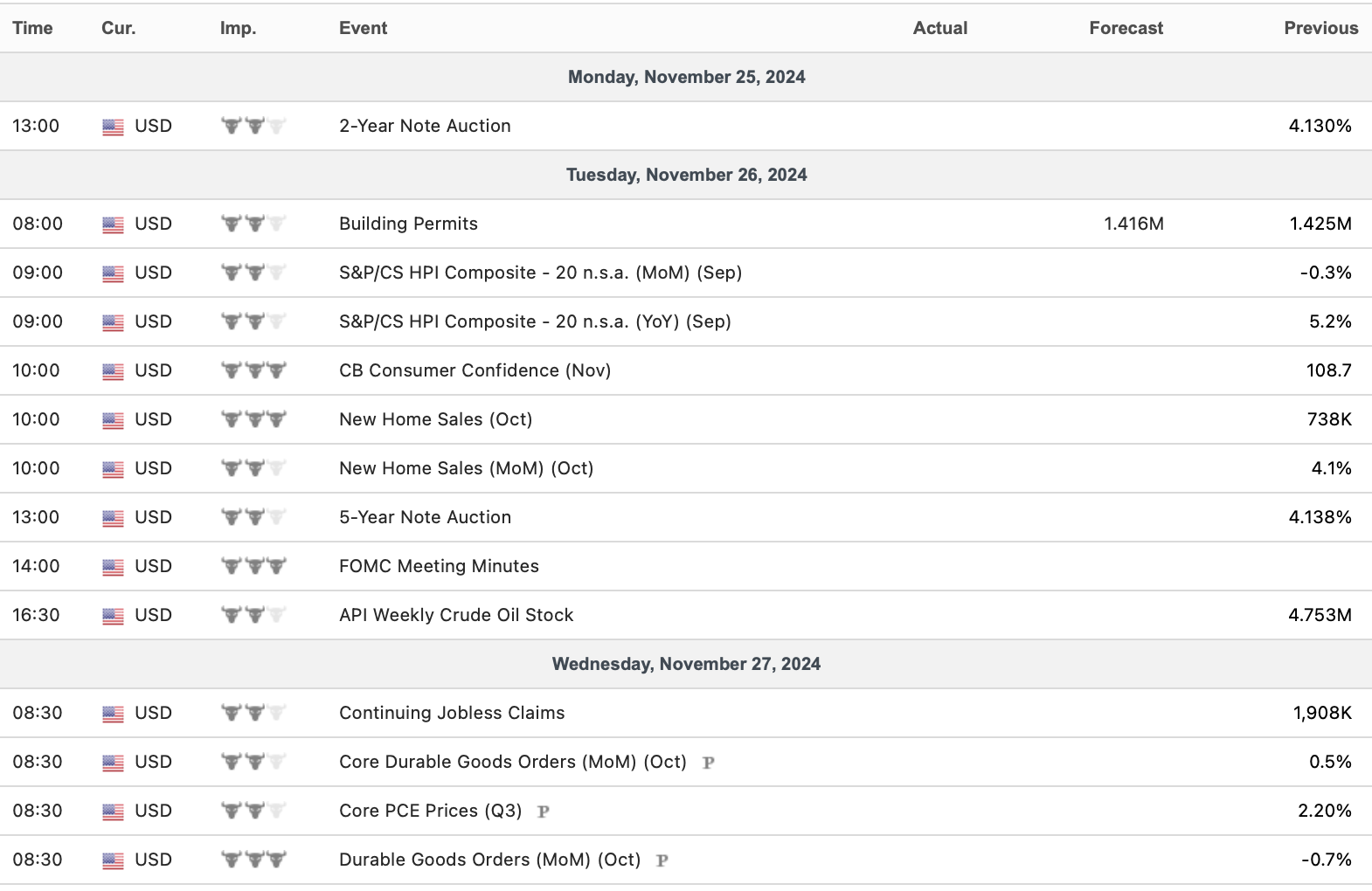Click the US flag beside Building Permits
This screenshot has width=1372, height=891.
113,224
